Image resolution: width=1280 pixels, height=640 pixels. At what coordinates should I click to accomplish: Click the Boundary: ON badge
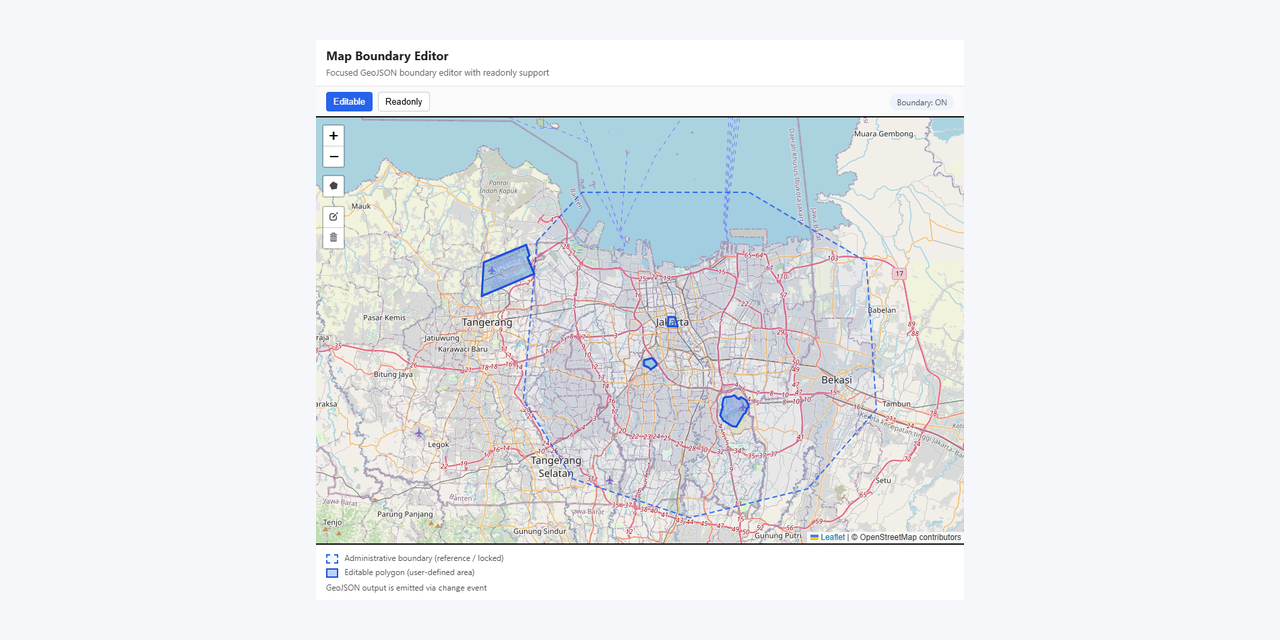[x=922, y=102]
